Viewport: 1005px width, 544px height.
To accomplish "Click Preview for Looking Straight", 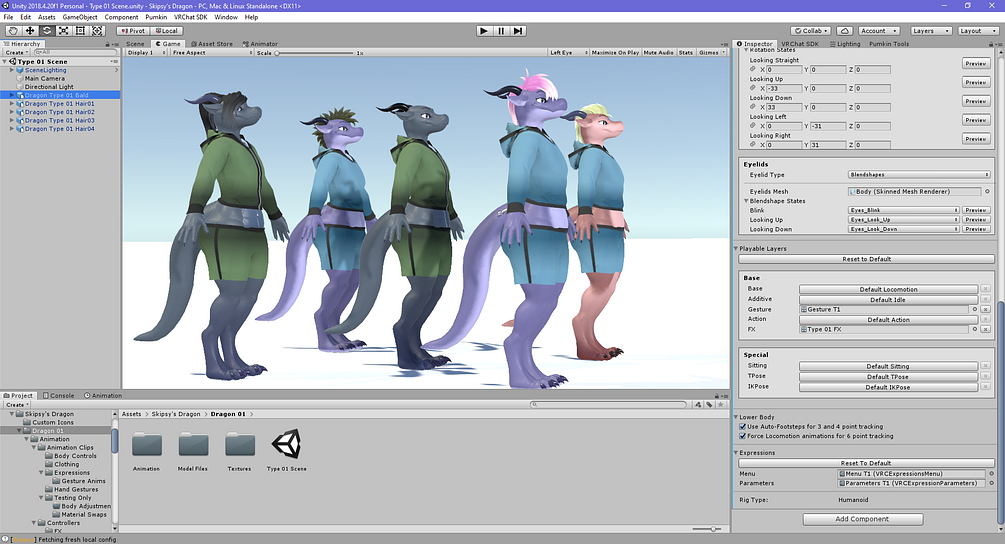I will pos(976,63).
